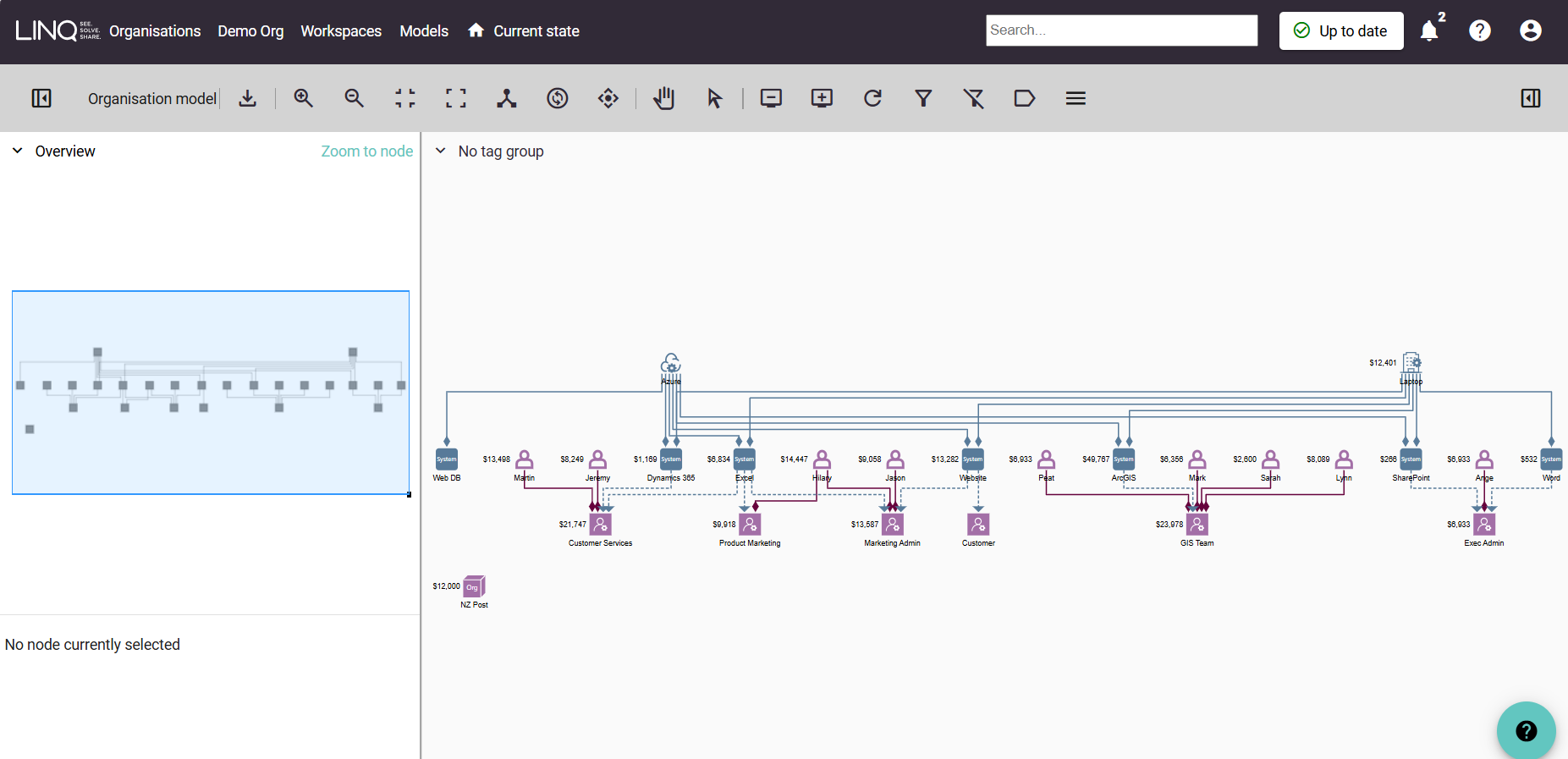Toggle the right sidebar panel icon
Viewport: 1568px width, 759px height.
(x=1531, y=98)
